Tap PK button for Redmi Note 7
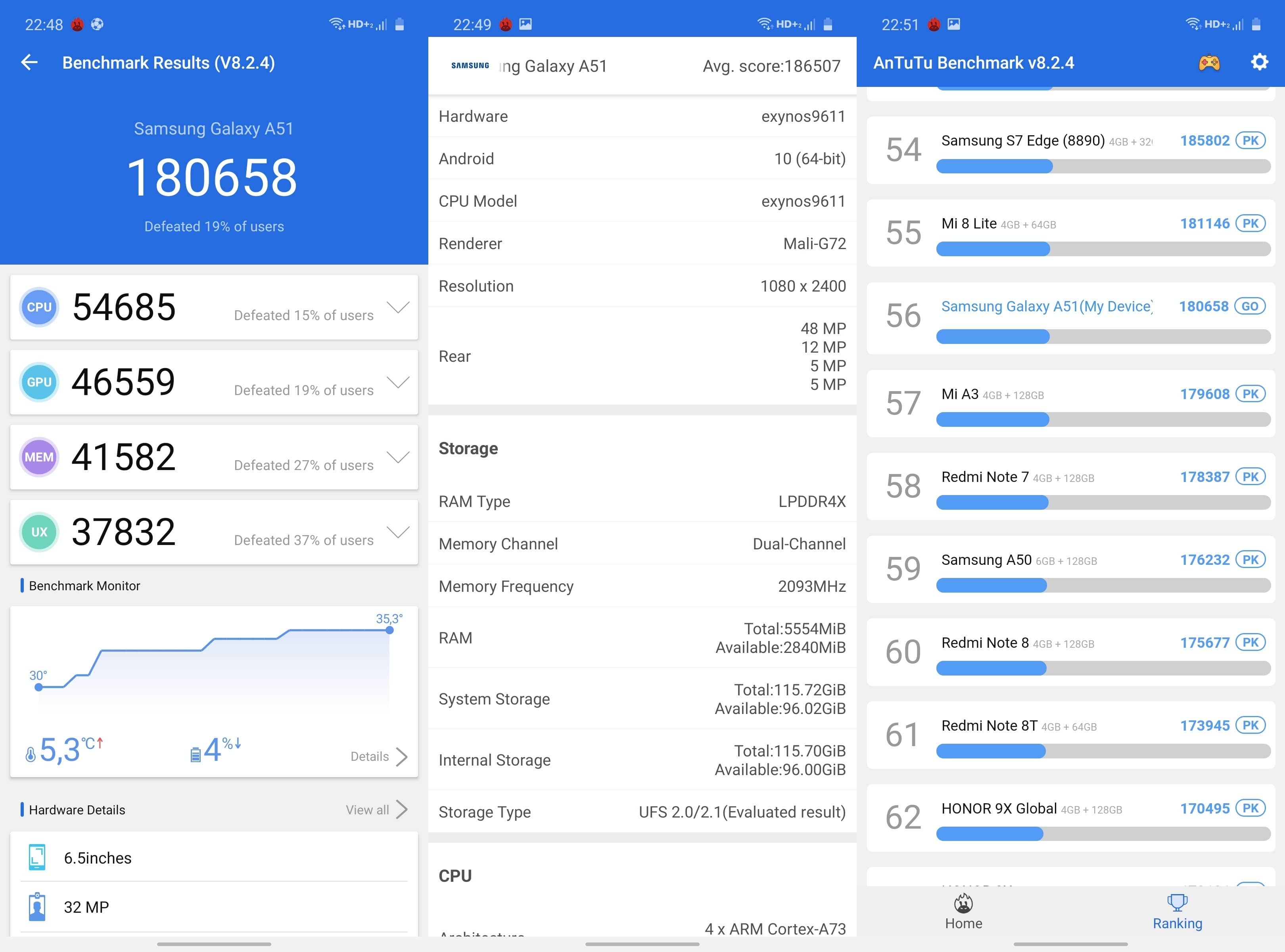The width and height of the screenshot is (1285, 952). [x=1250, y=477]
